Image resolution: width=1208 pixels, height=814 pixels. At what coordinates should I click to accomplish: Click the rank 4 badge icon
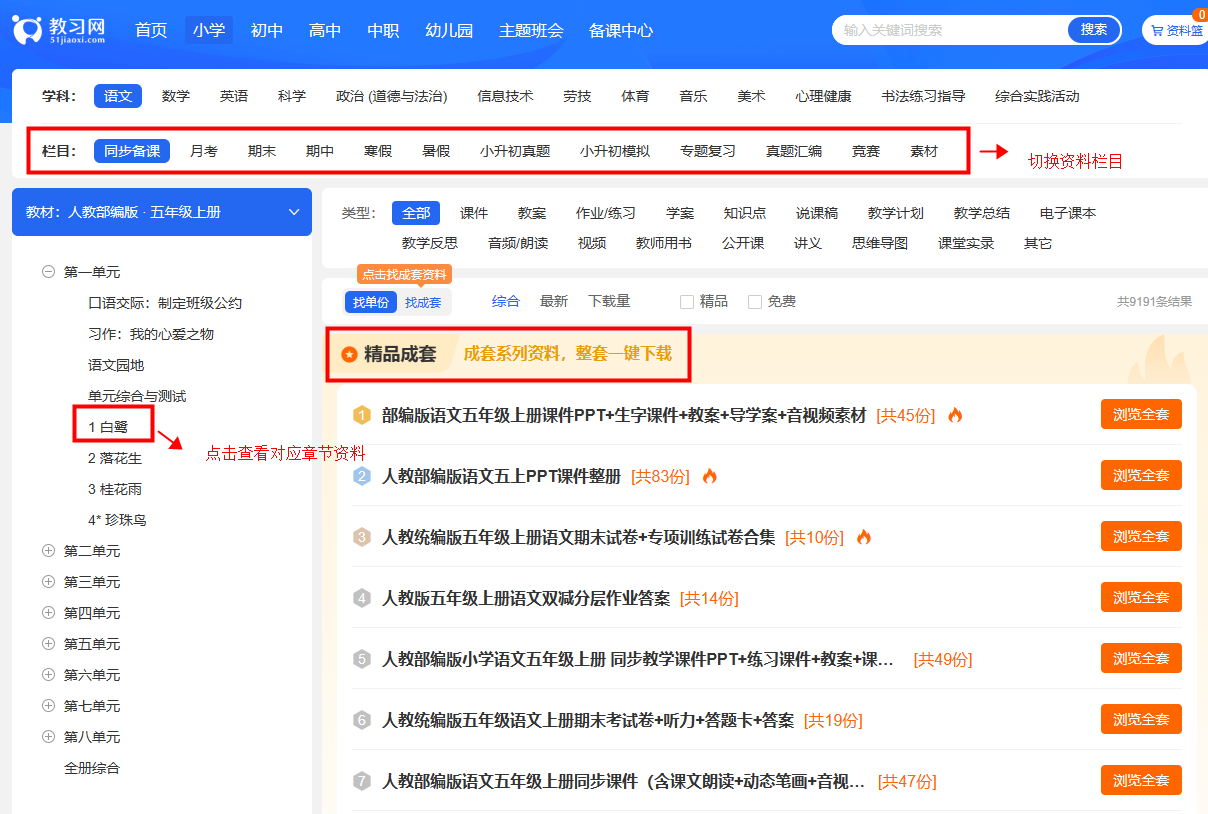tap(362, 598)
